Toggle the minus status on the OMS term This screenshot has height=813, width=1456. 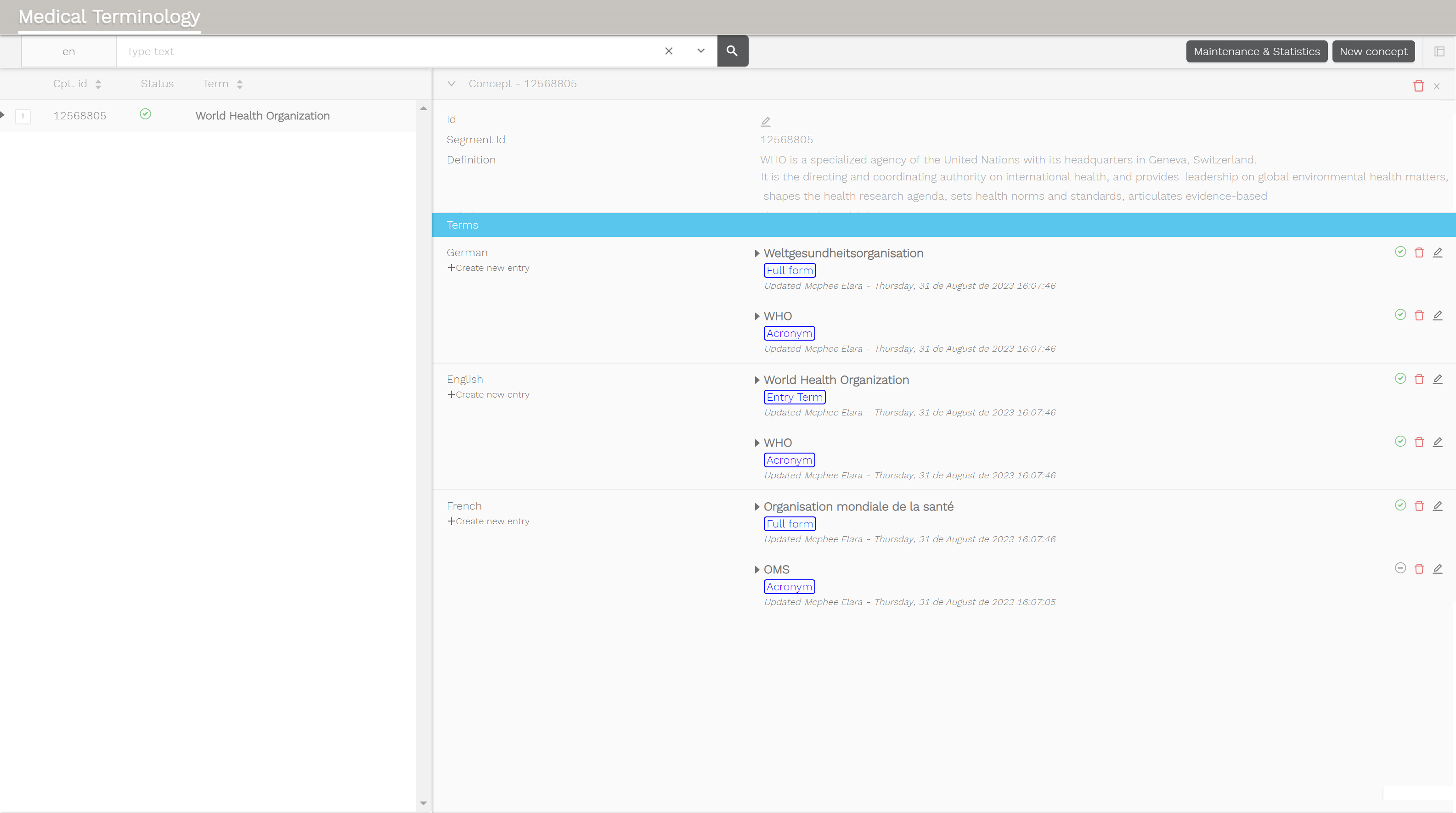[x=1400, y=568]
